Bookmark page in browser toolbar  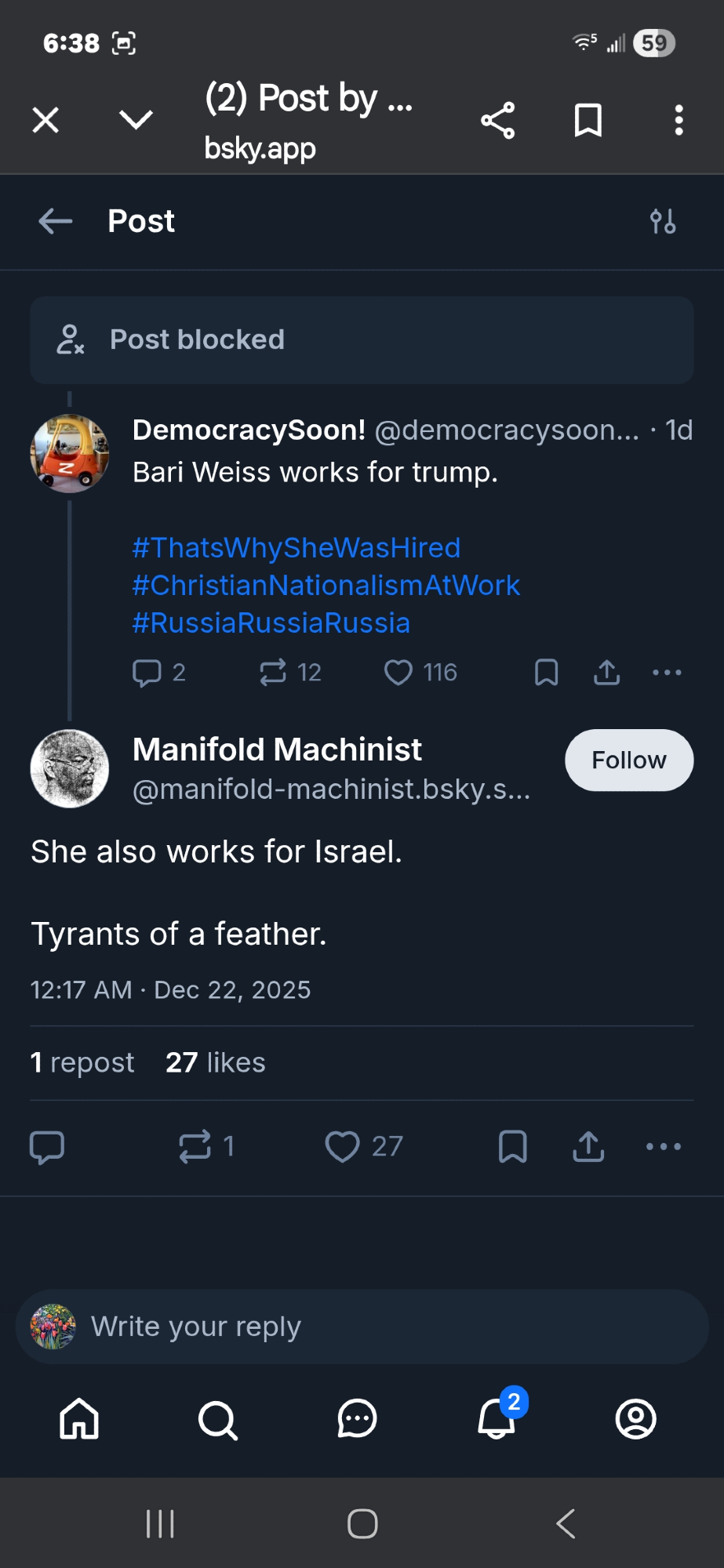[588, 121]
